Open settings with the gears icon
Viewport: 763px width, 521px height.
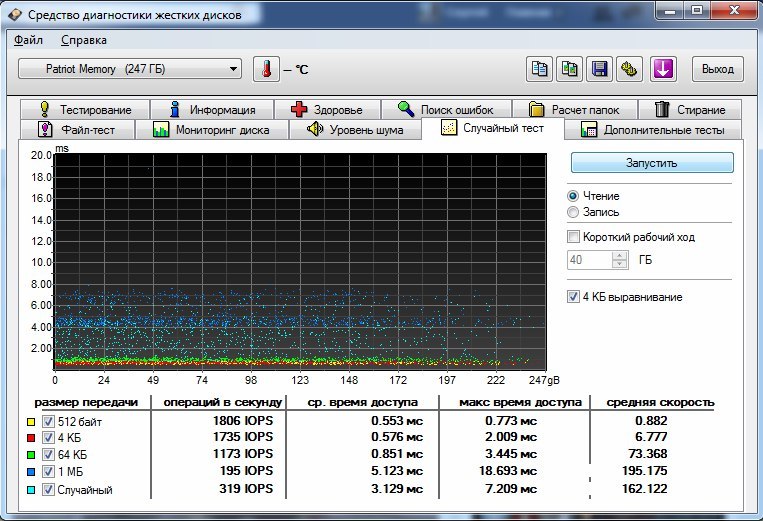(x=629, y=69)
